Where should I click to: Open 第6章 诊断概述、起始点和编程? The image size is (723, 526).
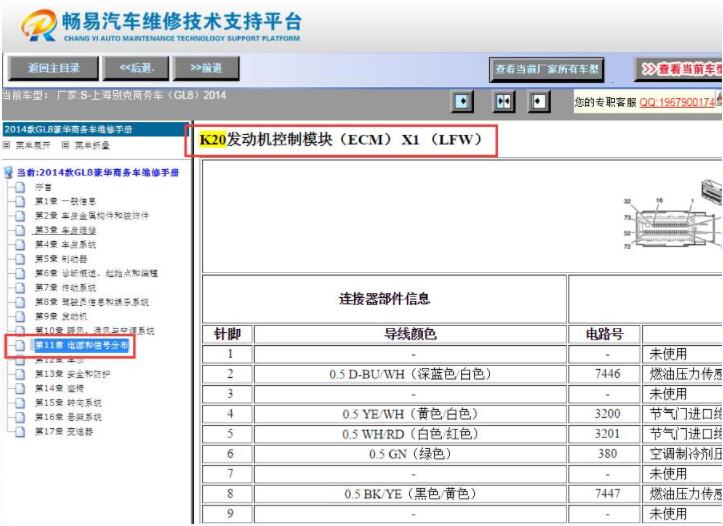point(96,273)
